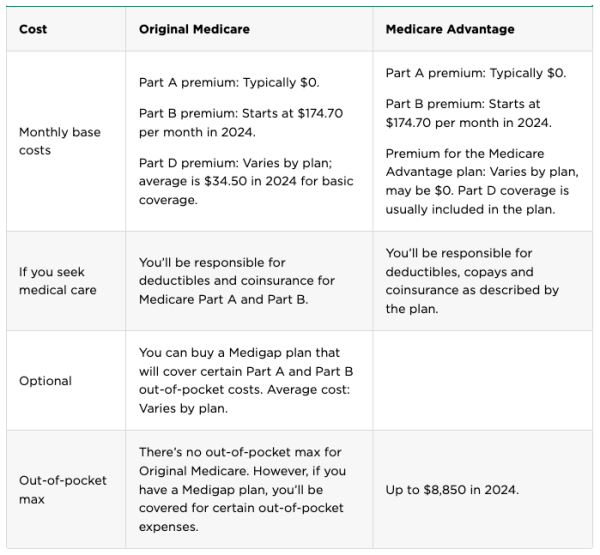This screenshot has height=555, width=600.
Task: Click Medicare Advantage deductibles, copays and coinsurance text
Action: 473,281
